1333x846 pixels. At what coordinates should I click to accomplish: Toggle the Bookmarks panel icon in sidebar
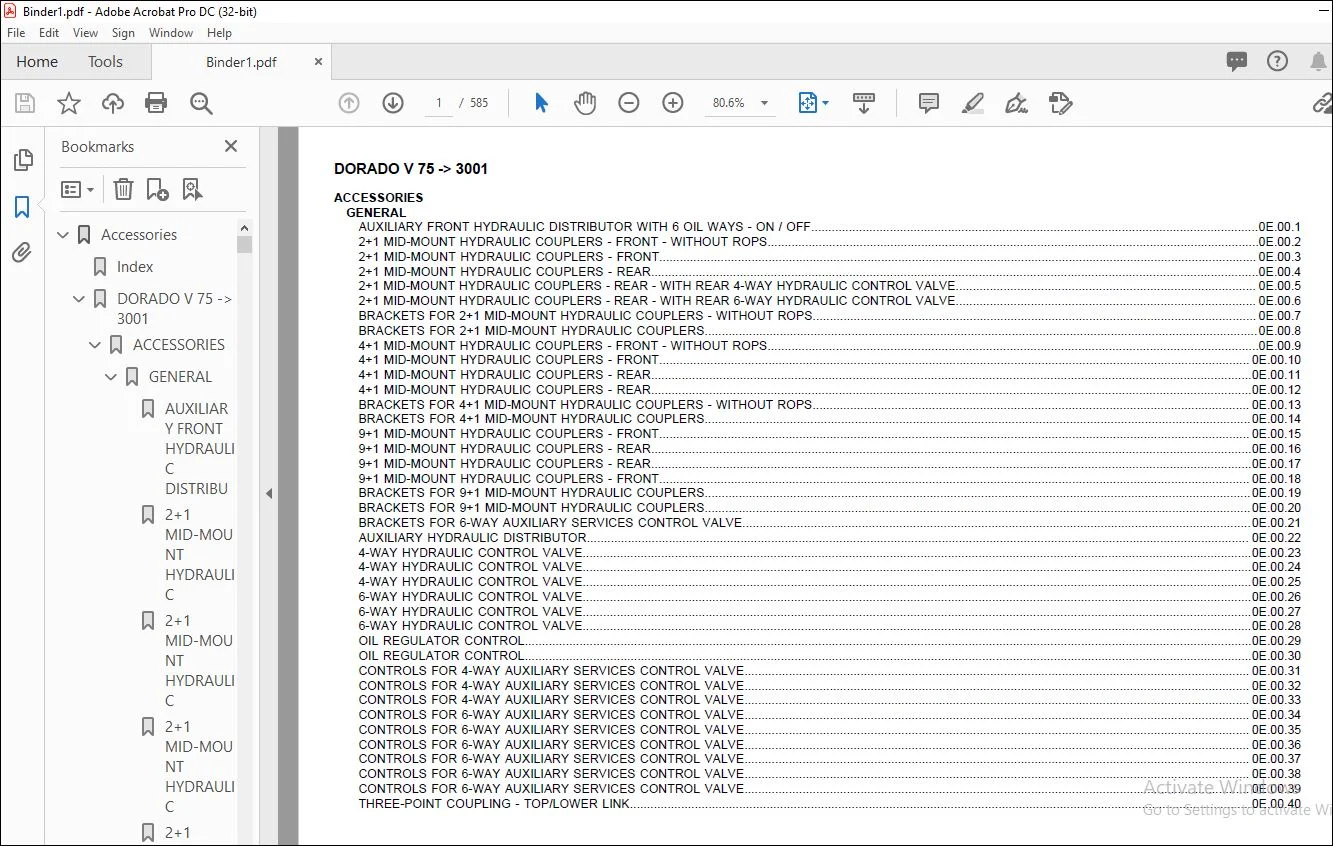pos(22,207)
